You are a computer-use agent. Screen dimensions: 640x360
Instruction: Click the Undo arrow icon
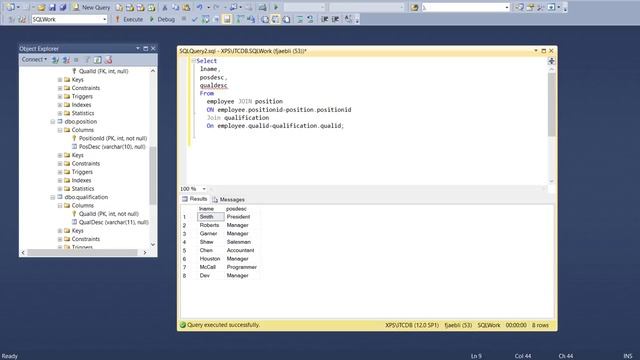pyautogui.click(x=200, y=7)
